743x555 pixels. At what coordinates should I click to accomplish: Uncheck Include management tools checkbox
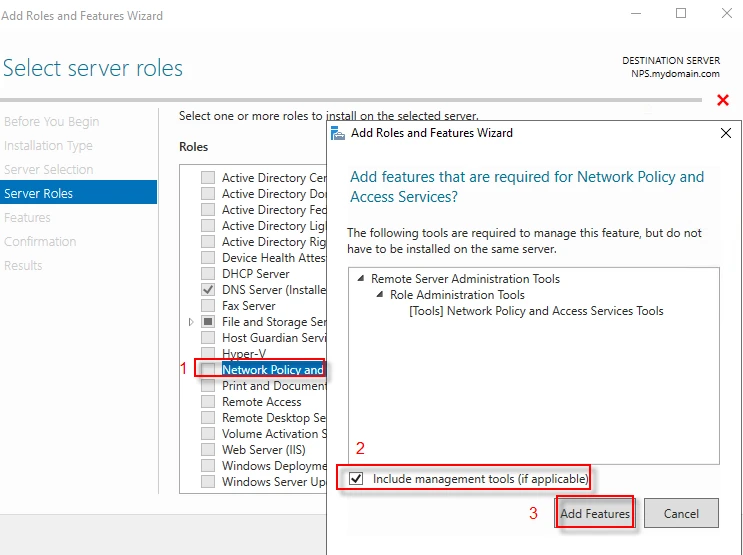[x=357, y=479]
